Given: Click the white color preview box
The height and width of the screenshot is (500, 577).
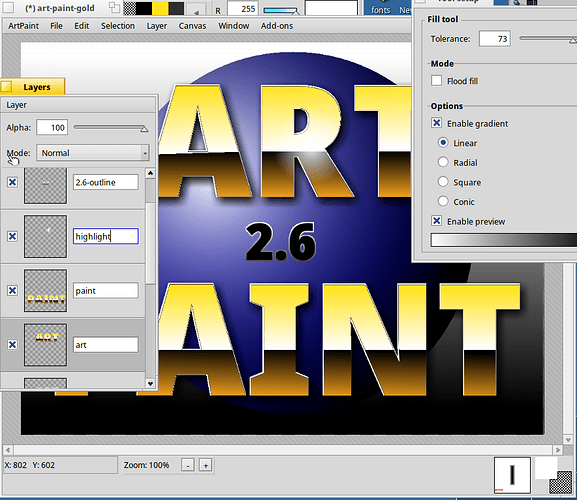Looking at the screenshot, I should coord(331,7).
